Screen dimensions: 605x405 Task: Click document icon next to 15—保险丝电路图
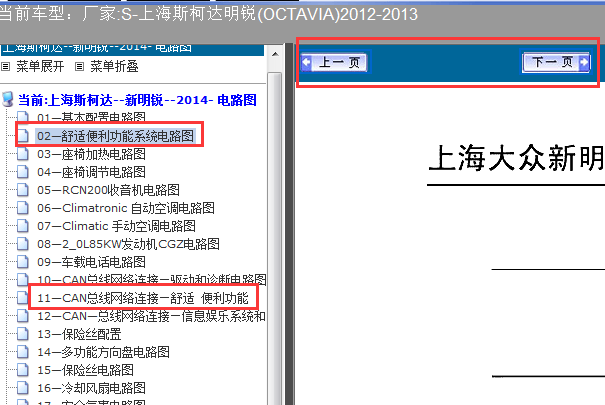[x=23, y=370]
